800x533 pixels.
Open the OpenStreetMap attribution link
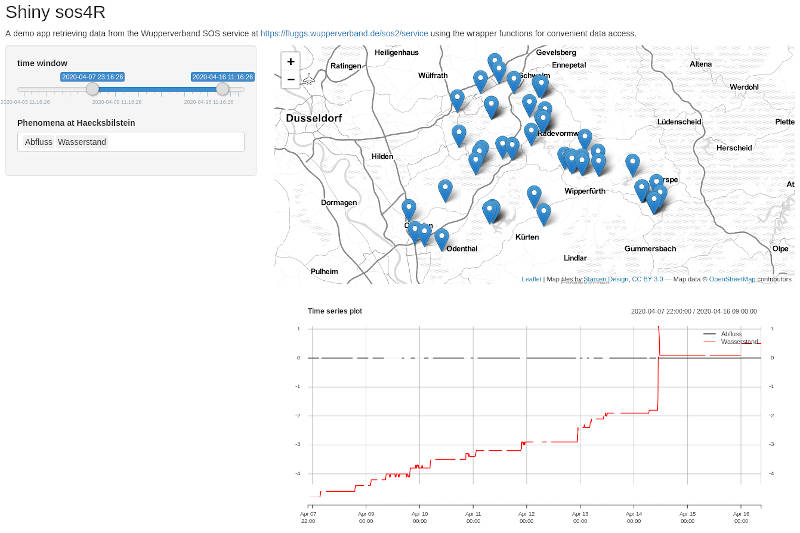coord(732,280)
